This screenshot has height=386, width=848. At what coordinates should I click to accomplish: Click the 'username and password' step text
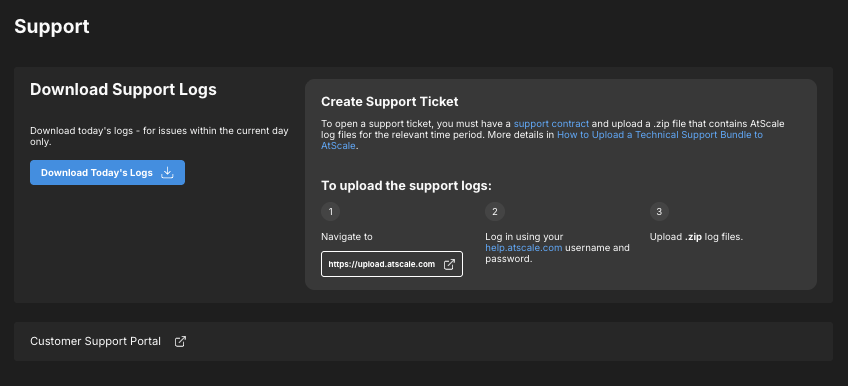(x=558, y=253)
